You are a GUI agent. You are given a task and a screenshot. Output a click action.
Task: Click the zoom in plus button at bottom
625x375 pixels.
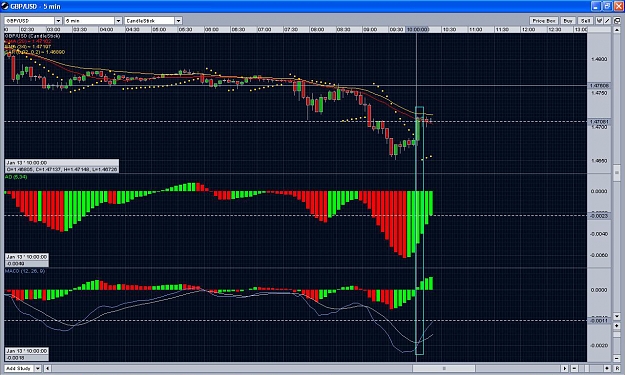[x=607, y=368]
